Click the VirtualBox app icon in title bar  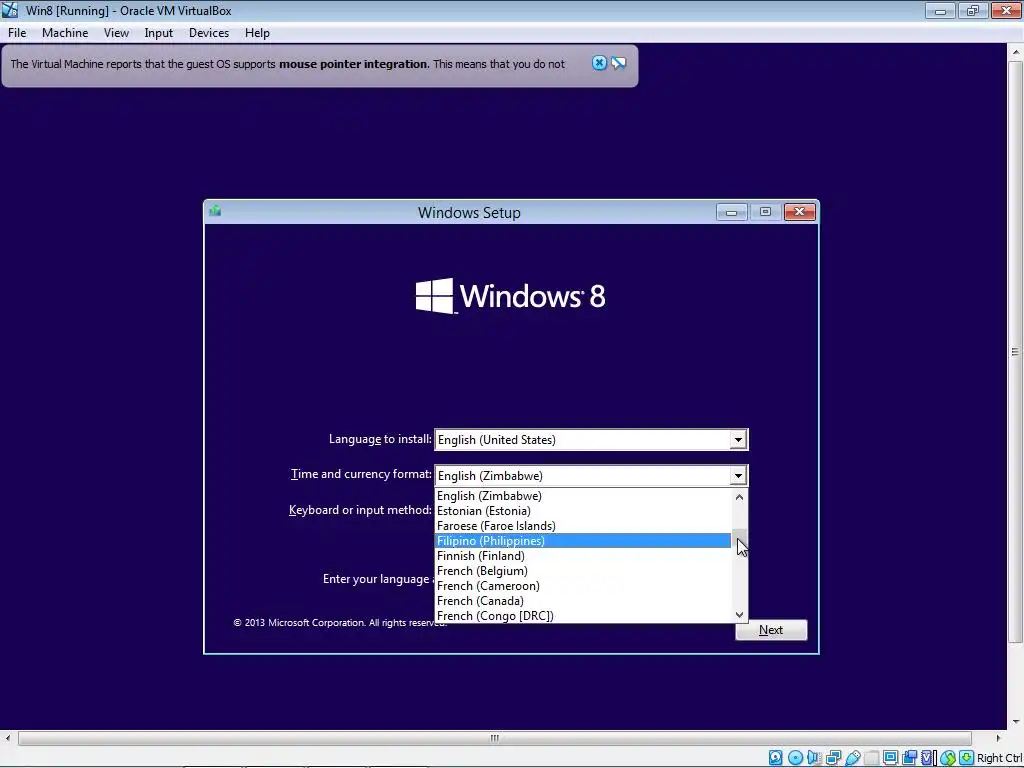[10, 10]
